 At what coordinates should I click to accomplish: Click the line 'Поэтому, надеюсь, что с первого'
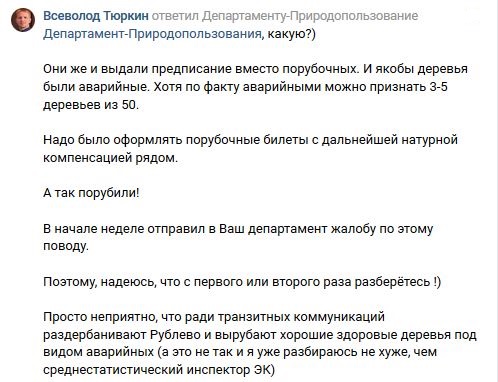pos(242,282)
